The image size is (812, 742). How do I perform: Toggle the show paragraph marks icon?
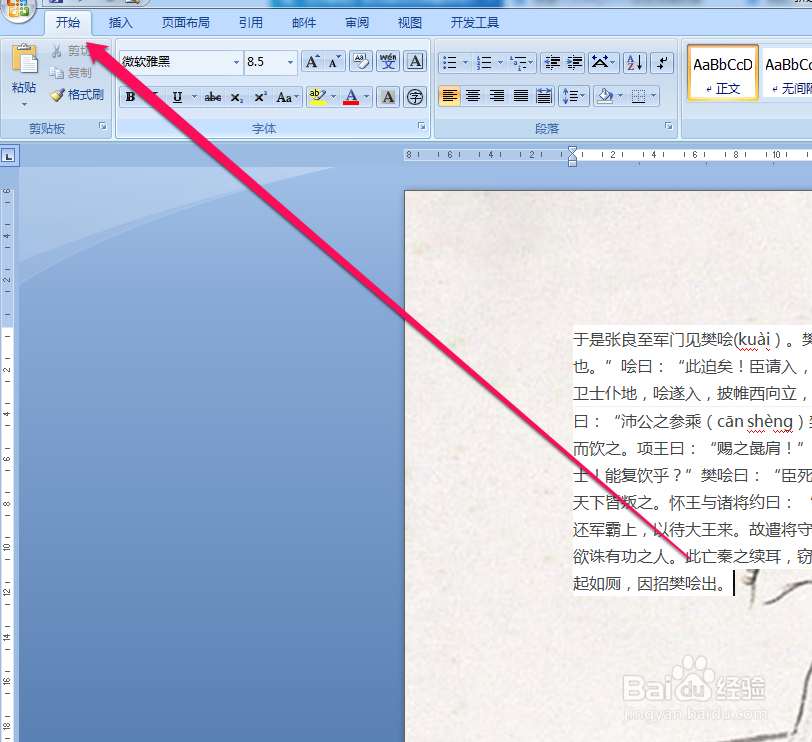[662, 63]
